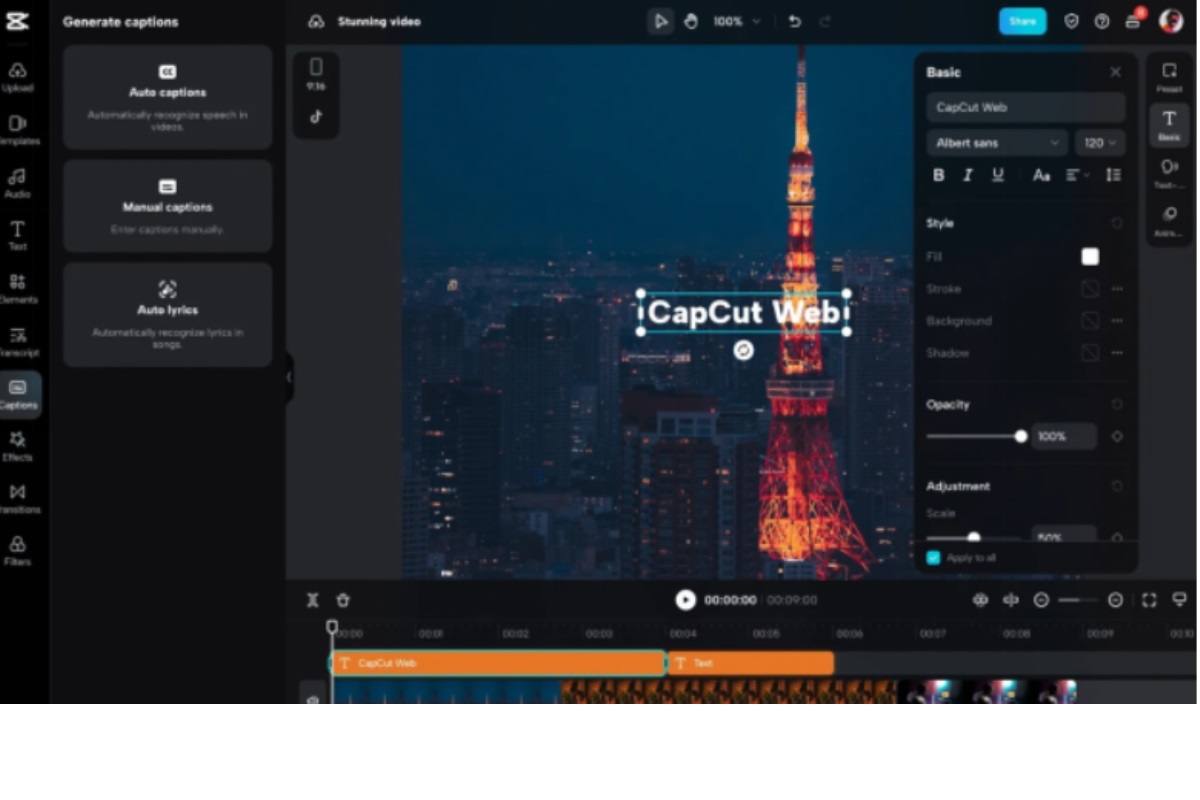This screenshot has width=1200, height=800.
Task: Open the Albert sans font dropdown
Action: pos(997,143)
